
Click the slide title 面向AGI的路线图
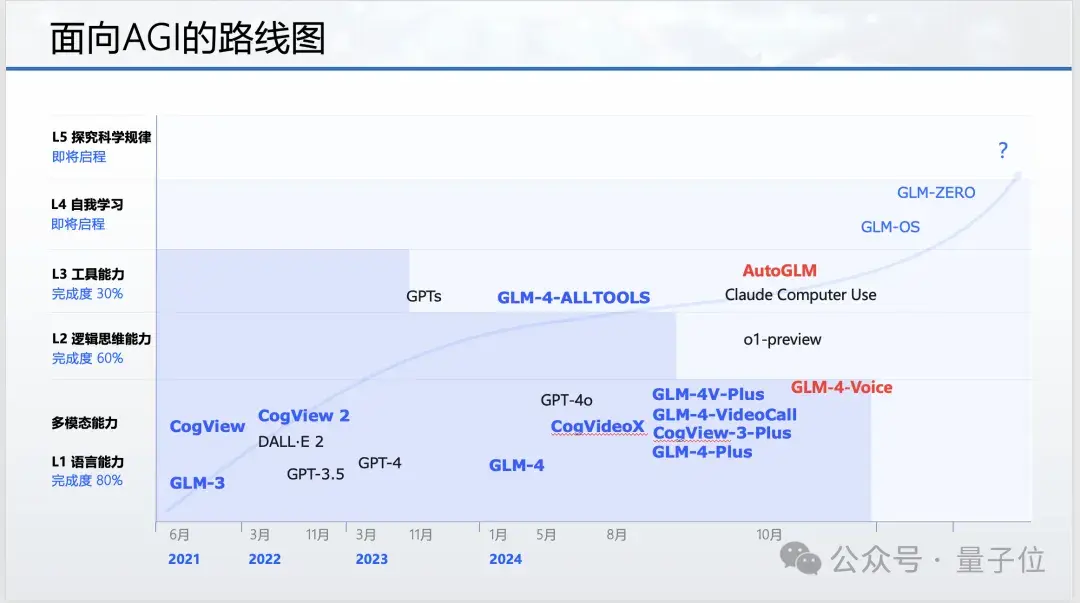pos(187,38)
